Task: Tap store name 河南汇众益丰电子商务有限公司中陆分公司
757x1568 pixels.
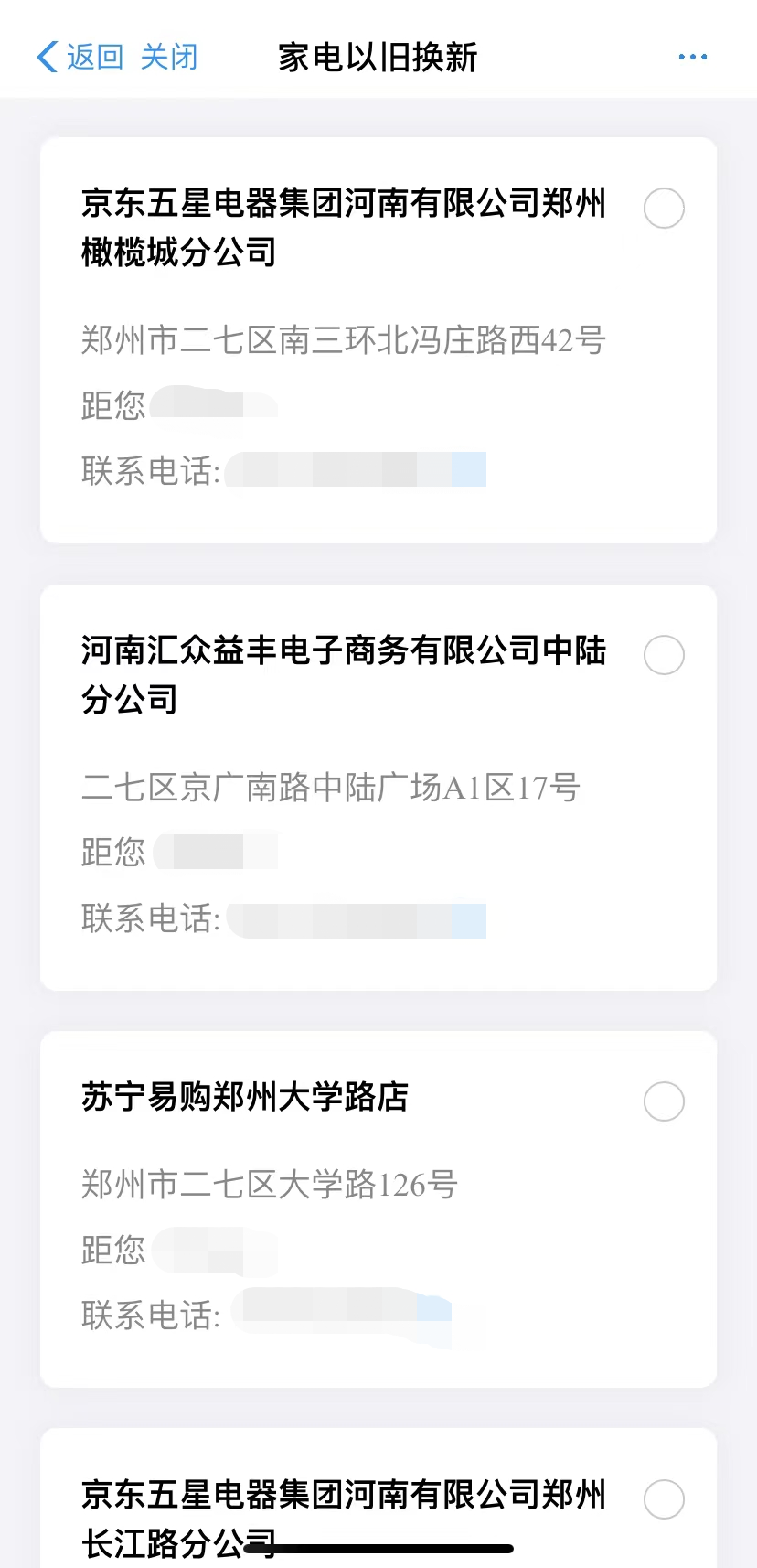Action: (343, 674)
